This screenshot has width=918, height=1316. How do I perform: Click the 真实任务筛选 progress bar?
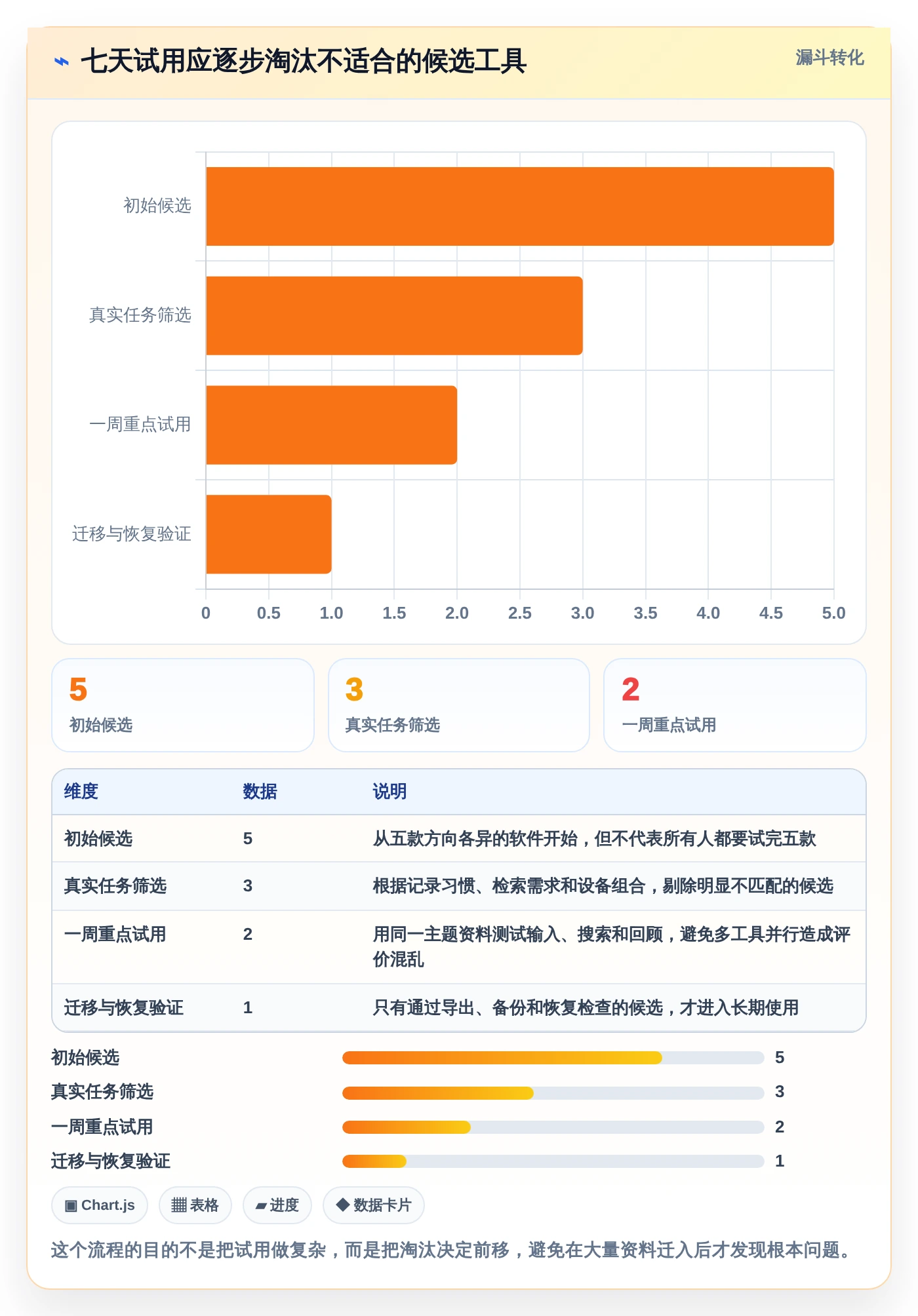553,1093
